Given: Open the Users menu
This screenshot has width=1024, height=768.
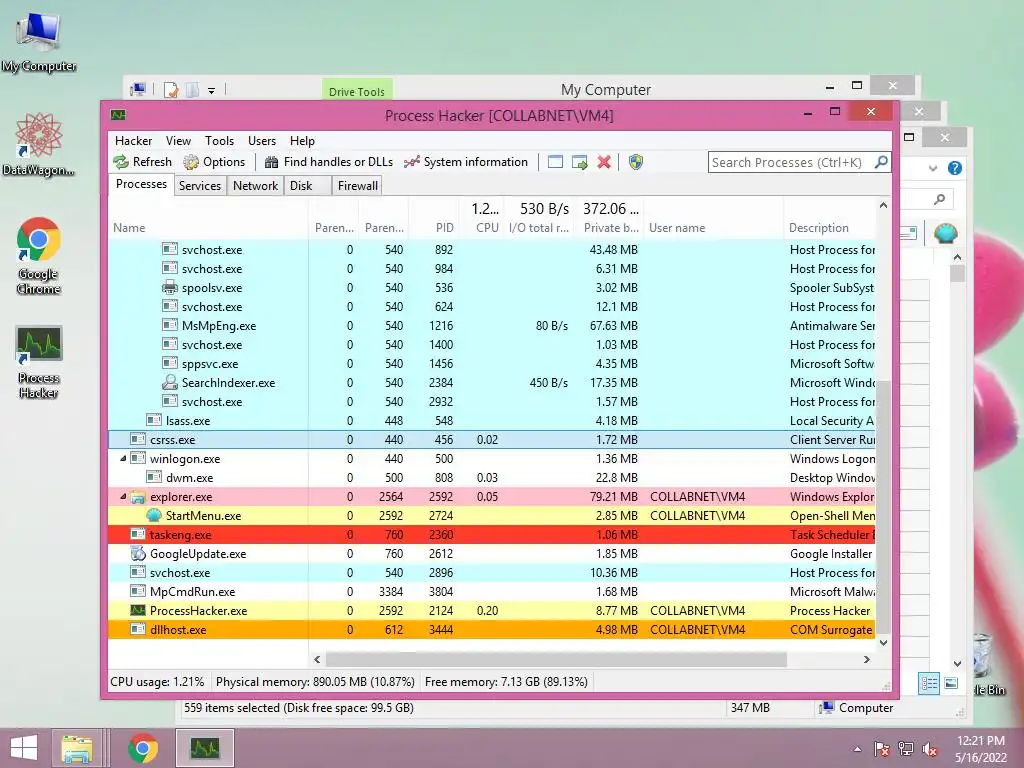Looking at the screenshot, I should click(262, 141).
